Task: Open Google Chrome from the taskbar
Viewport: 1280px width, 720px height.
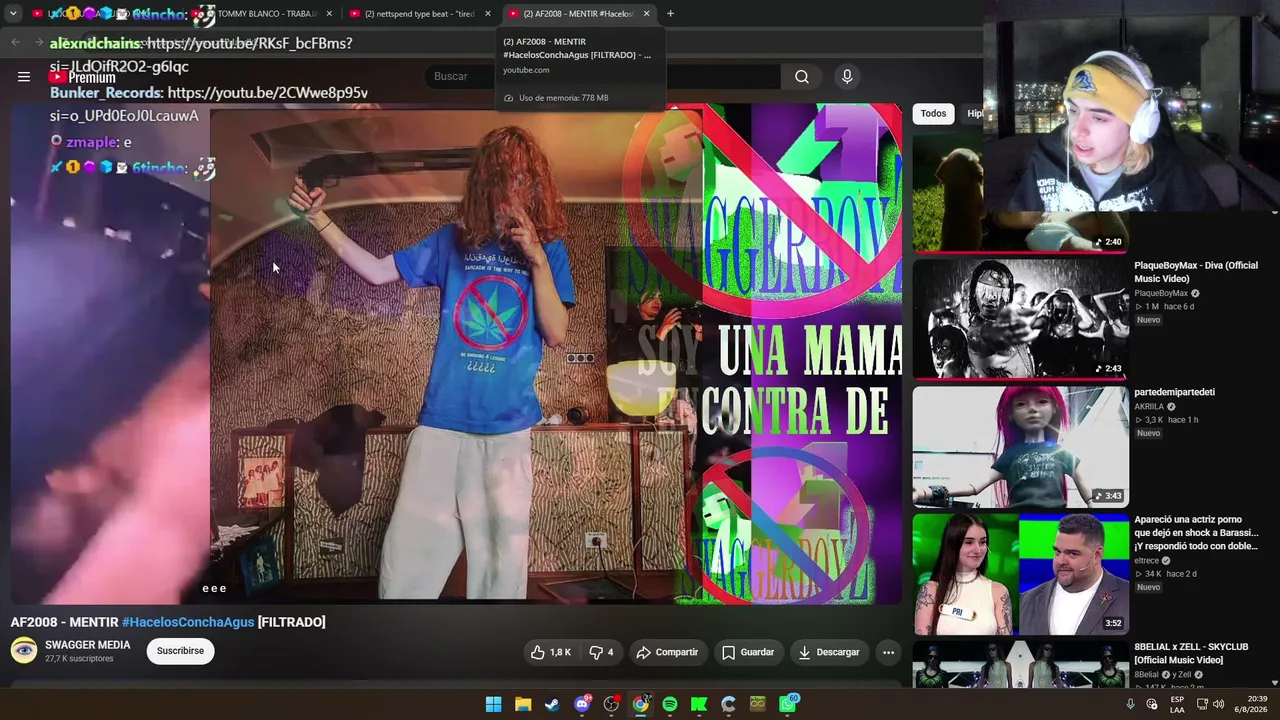Action: [x=640, y=704]
